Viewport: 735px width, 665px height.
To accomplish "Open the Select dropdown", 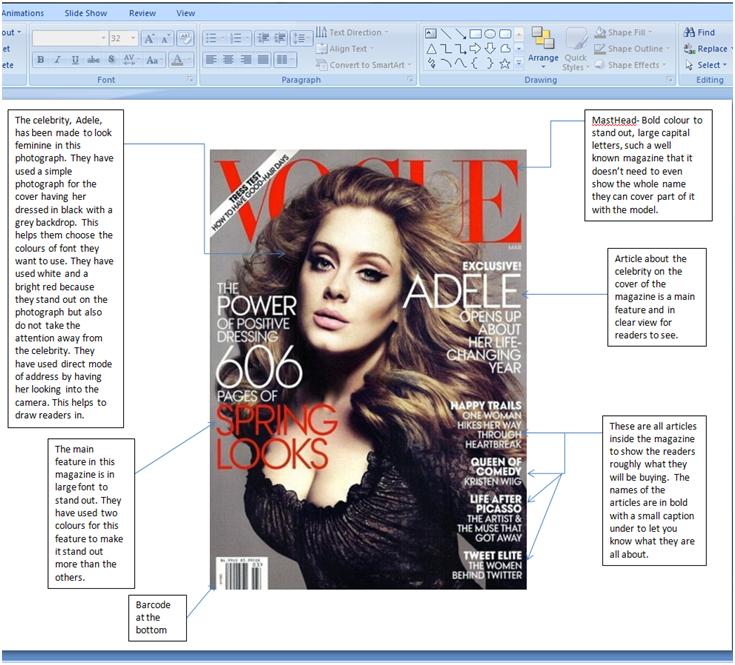I will [x=706, y=65].
